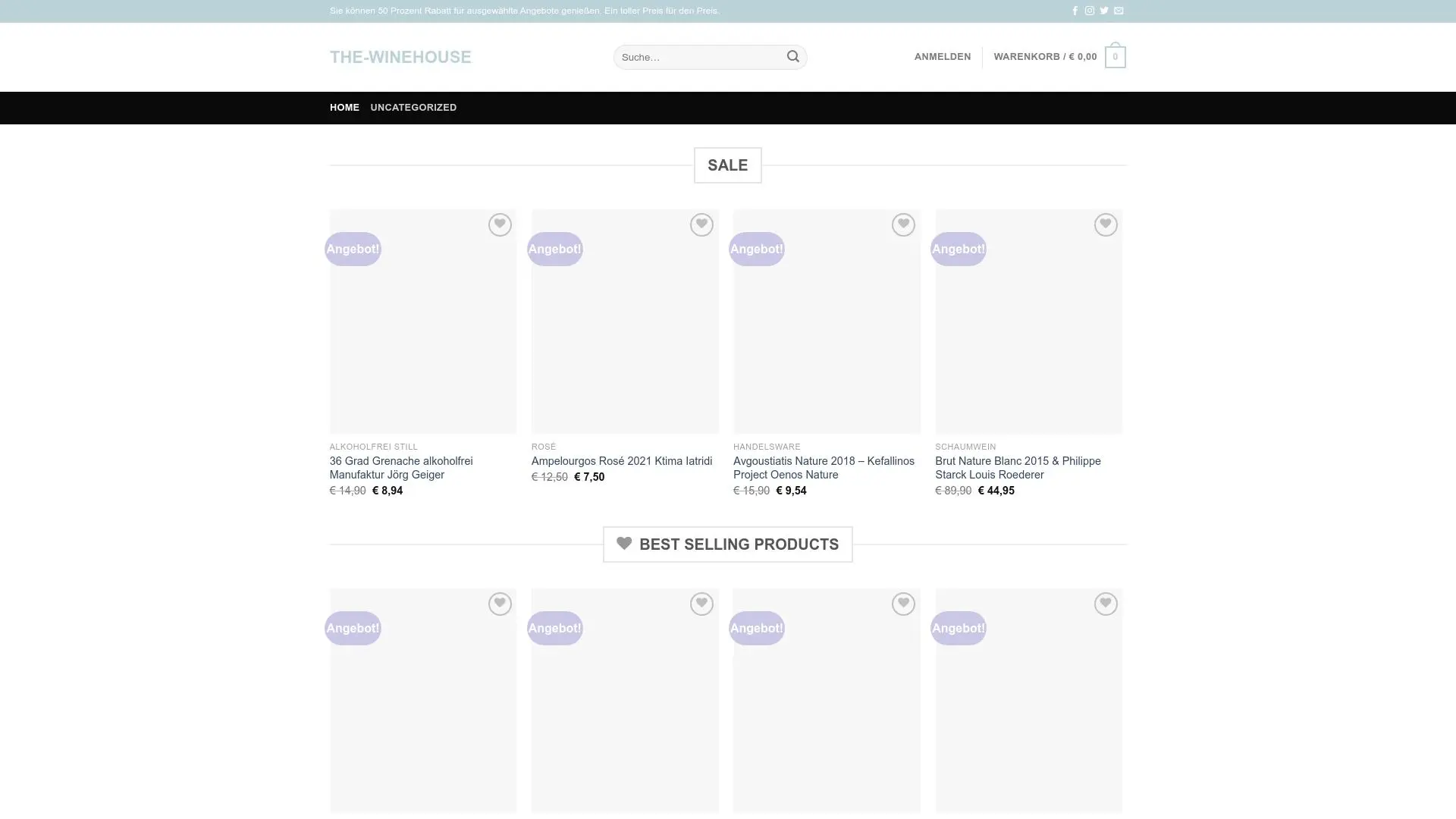Open the Facebook social icon link
This screenshot has width=1456, height=819.
1075,11
